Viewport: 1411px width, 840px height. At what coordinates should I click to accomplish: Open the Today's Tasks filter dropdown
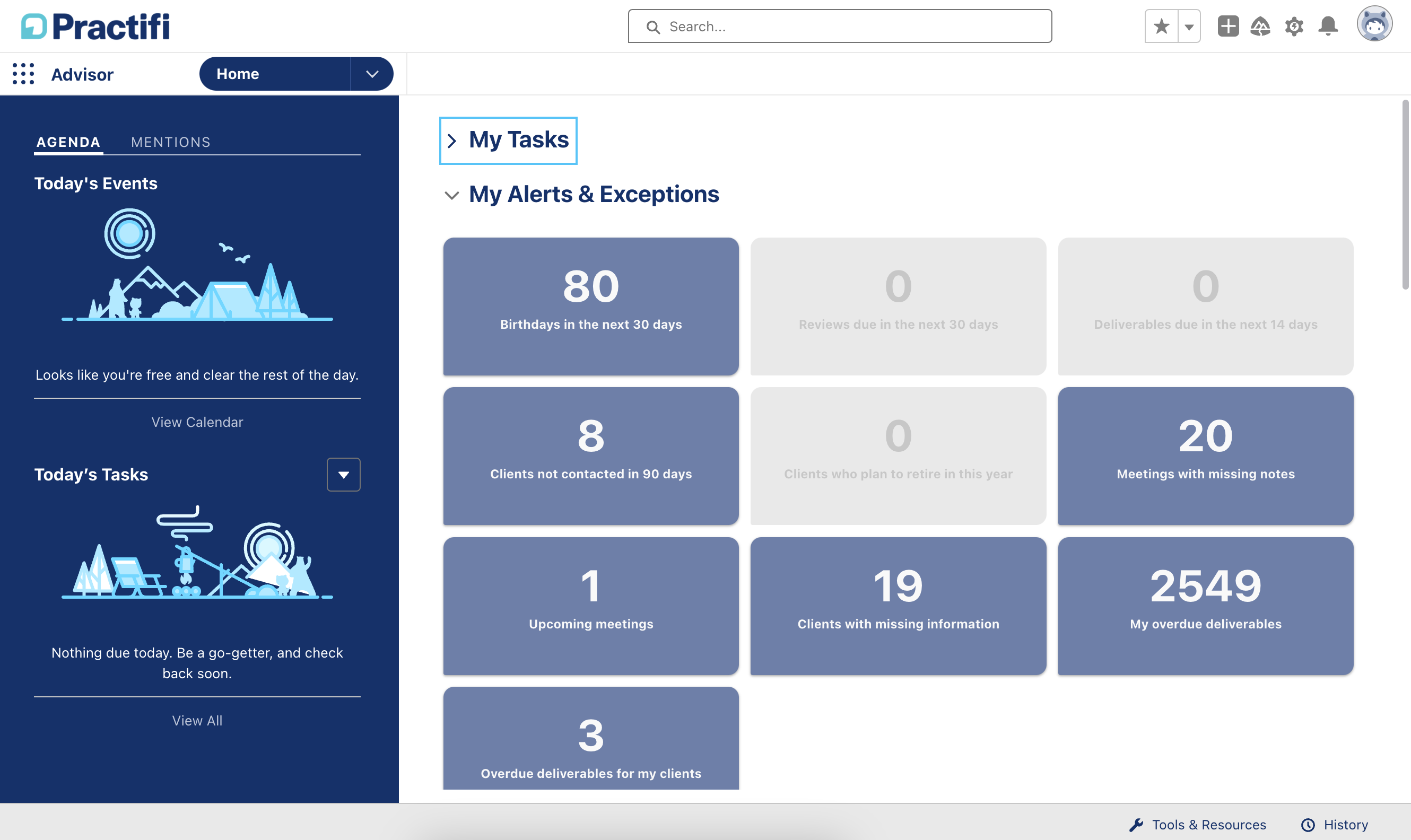tap(343, 474)
